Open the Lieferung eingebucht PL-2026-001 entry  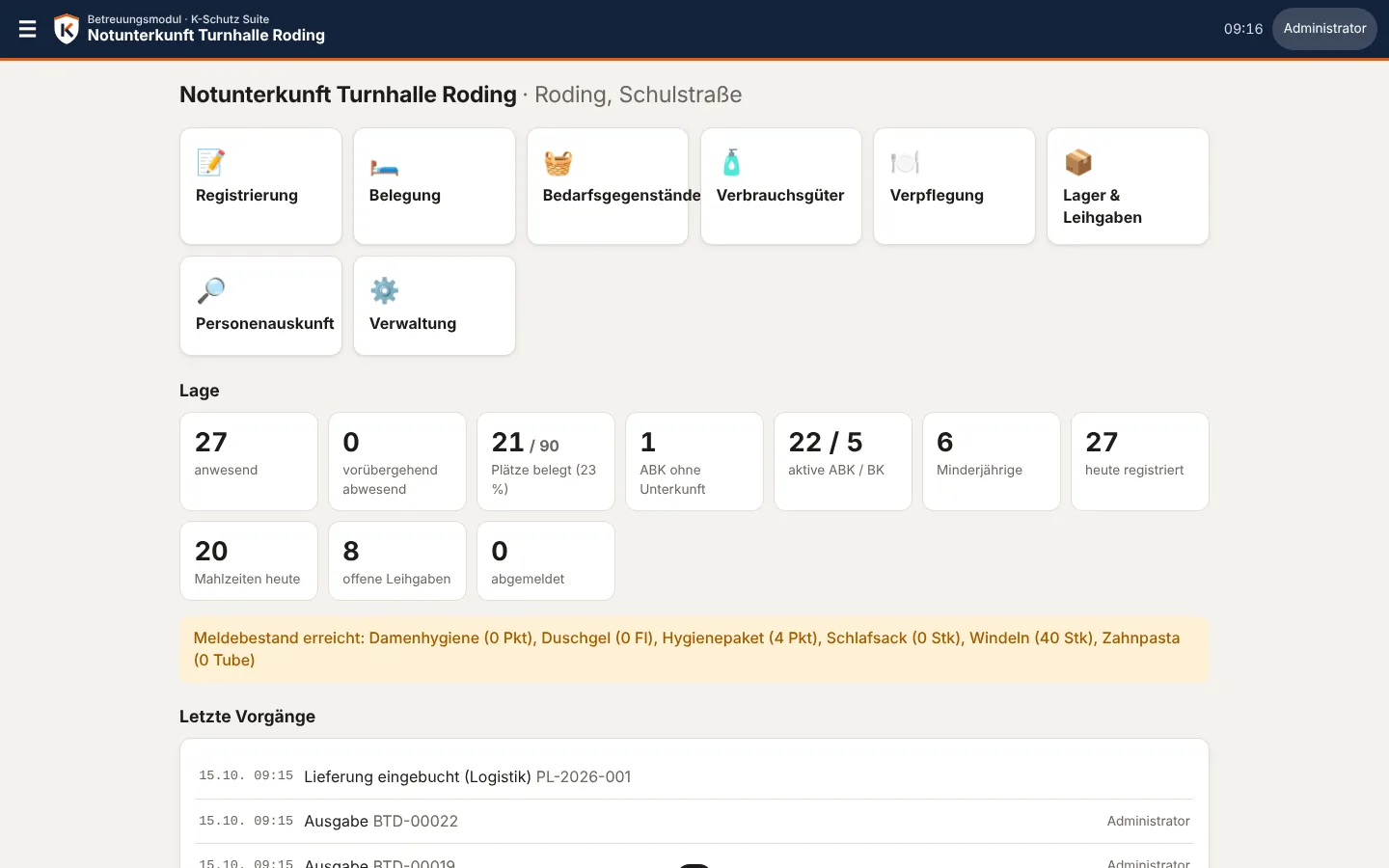pyautogui.click(x=694, y=776)
